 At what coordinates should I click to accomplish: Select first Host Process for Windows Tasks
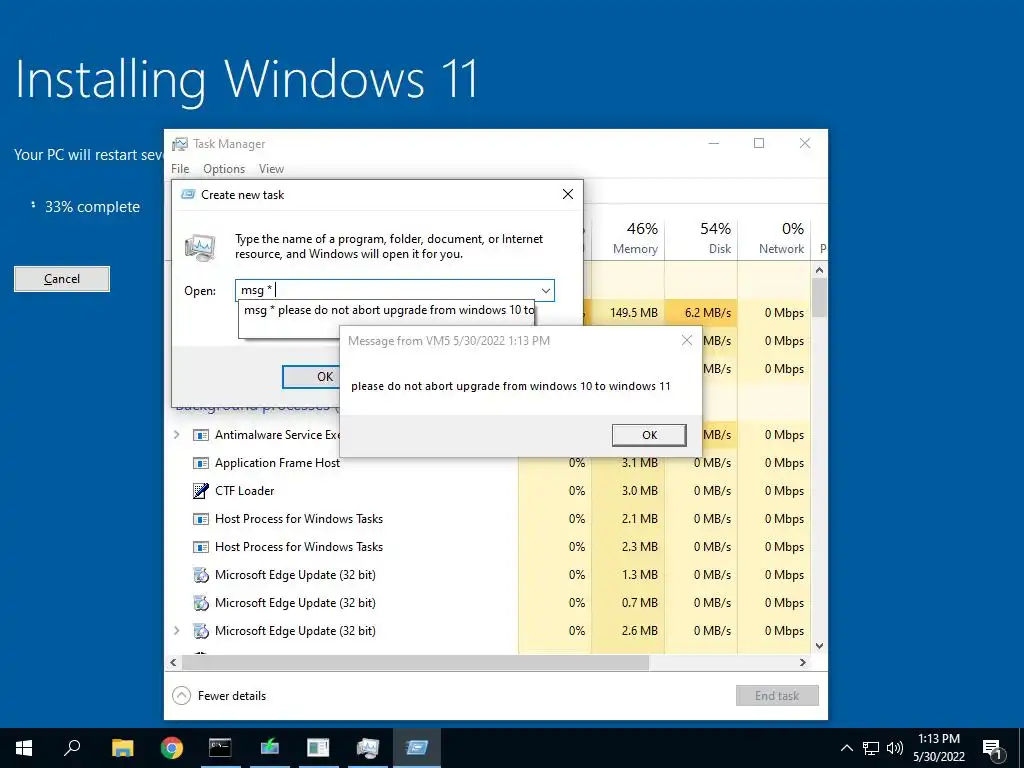pyautogui.click(x=298, y=519)
